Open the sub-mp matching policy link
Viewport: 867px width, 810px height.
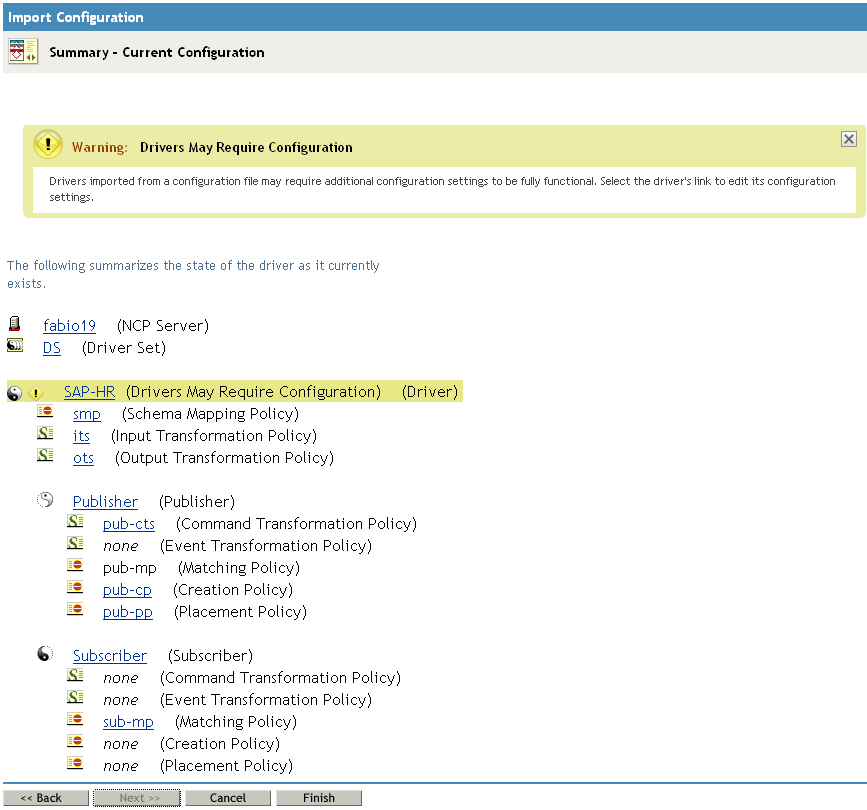(128, 722)
